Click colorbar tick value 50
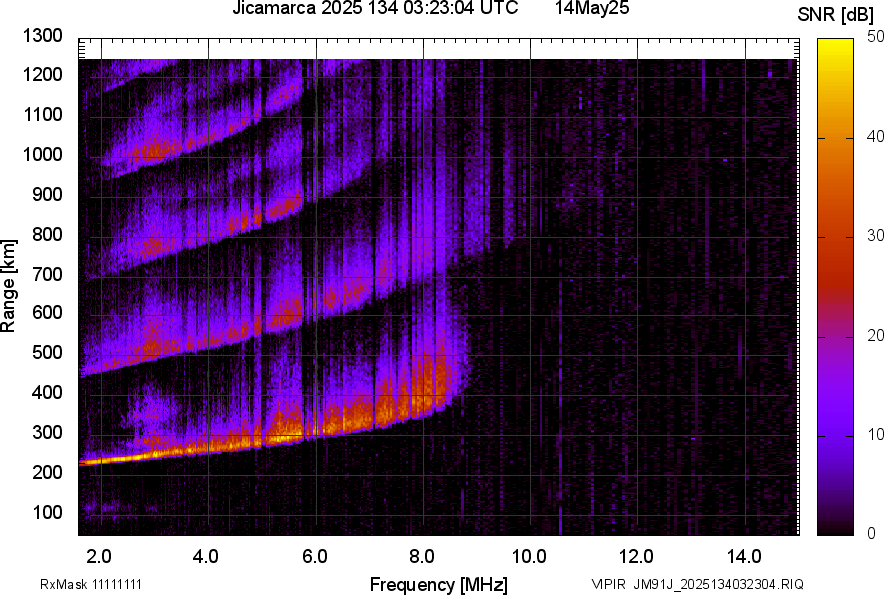 point(875,37)
